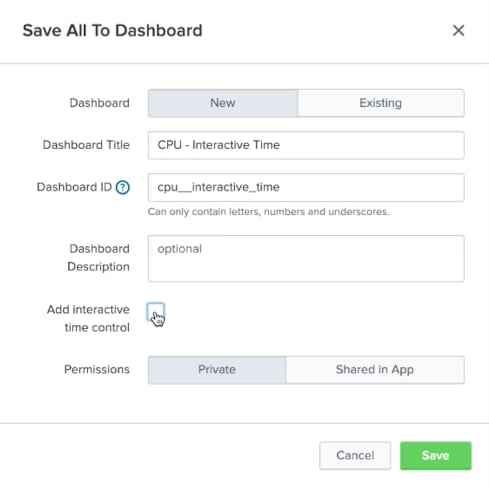Set permissions to Private

217,370
